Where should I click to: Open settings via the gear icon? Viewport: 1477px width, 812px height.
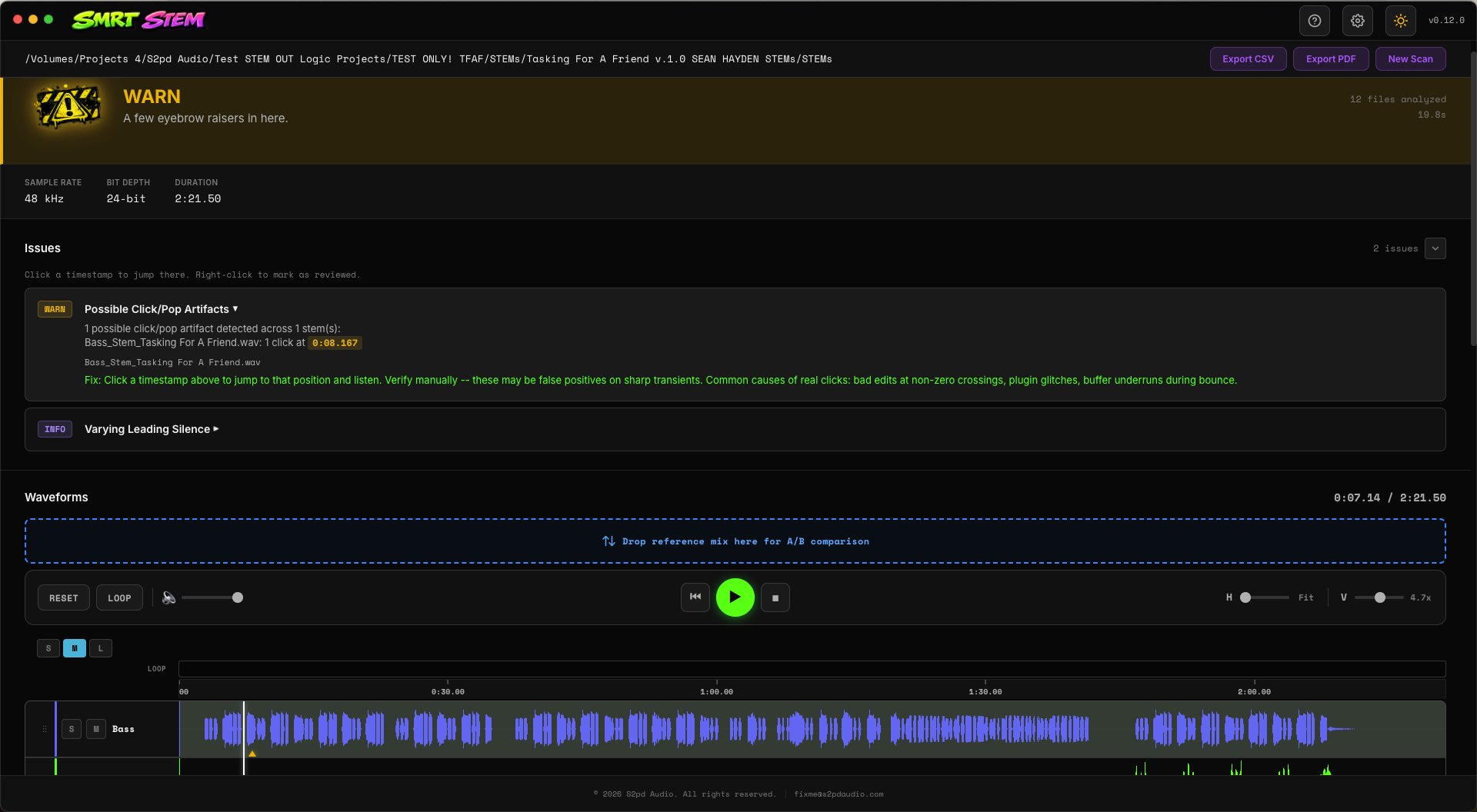pos(1357,21)
